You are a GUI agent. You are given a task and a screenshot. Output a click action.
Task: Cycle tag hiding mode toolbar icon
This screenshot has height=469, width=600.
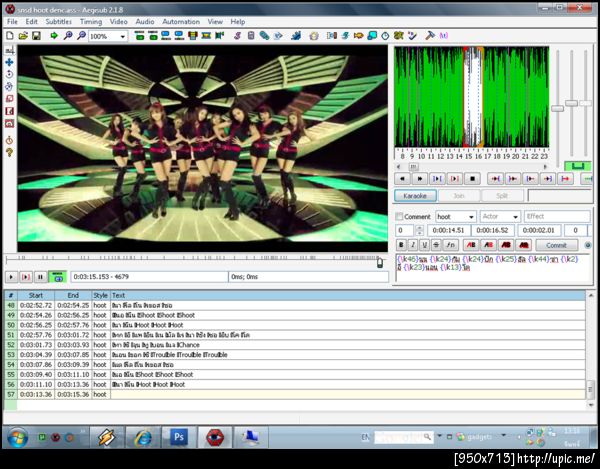point(443,36)
